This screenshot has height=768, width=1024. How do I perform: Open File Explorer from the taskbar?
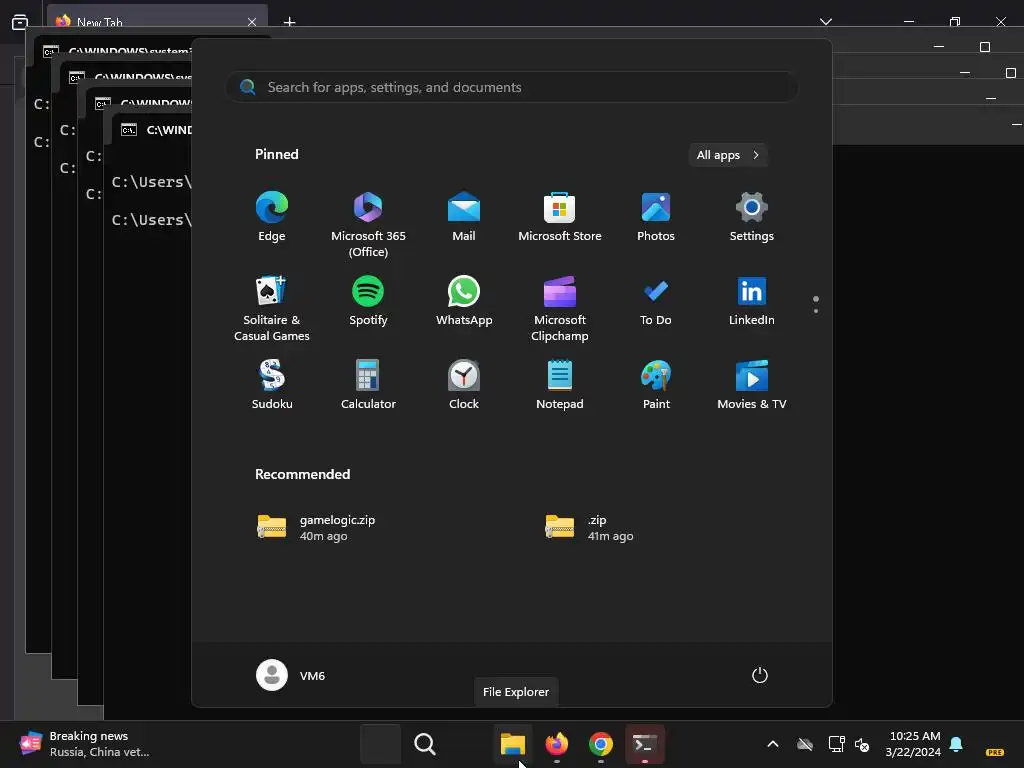[x=513, y=744]
